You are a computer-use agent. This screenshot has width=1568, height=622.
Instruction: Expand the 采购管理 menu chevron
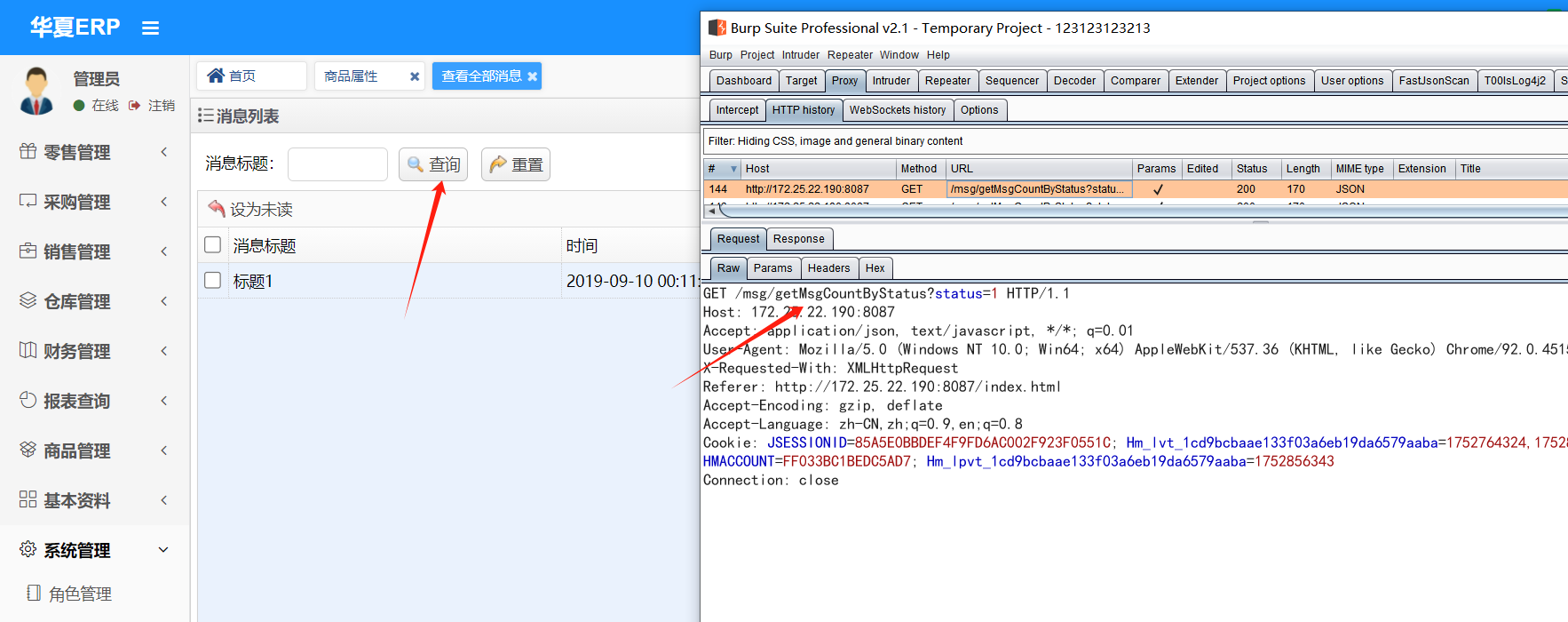[164, 202]
